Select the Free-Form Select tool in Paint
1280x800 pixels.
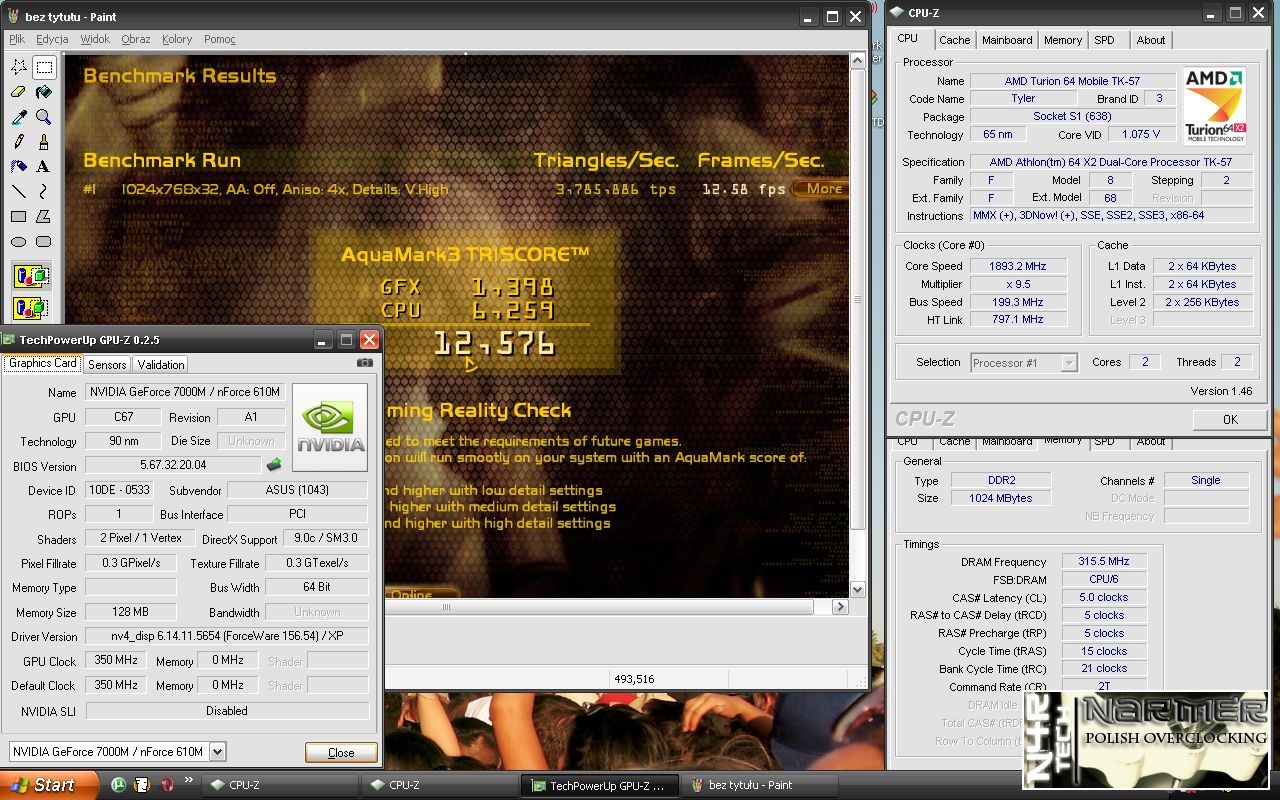click(x=19, y=68)
